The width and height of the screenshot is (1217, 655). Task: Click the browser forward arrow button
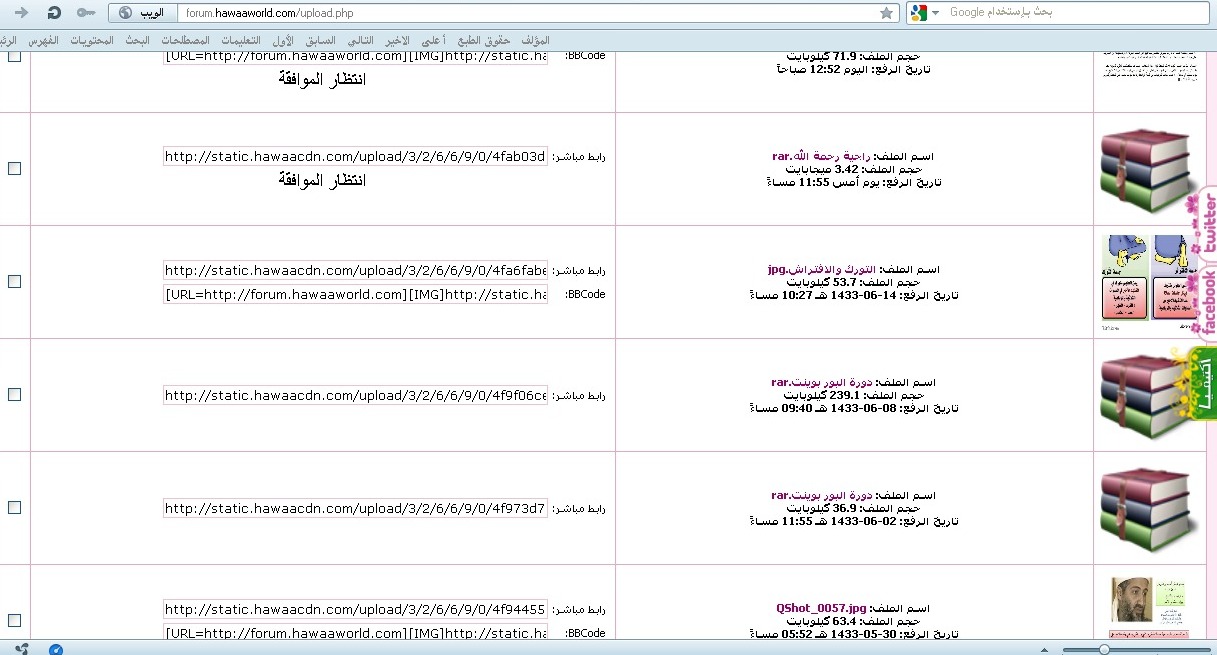coord(21,13)
